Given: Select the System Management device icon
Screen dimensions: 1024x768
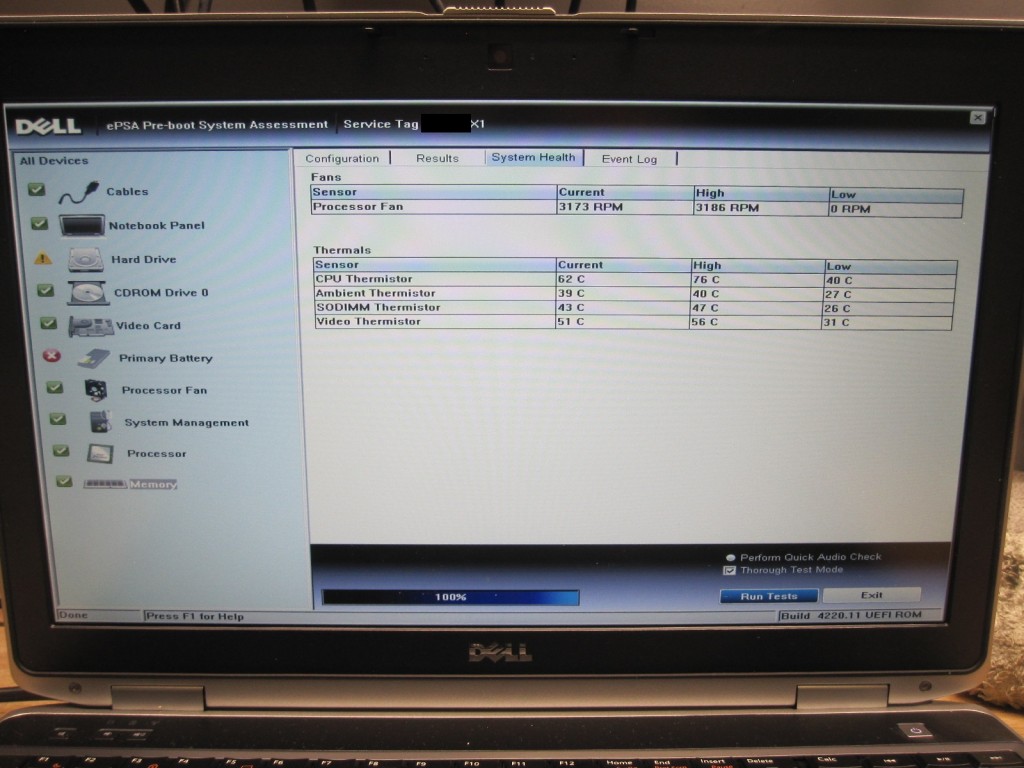Looking at the screenshot, I should [x=101, y=422].
